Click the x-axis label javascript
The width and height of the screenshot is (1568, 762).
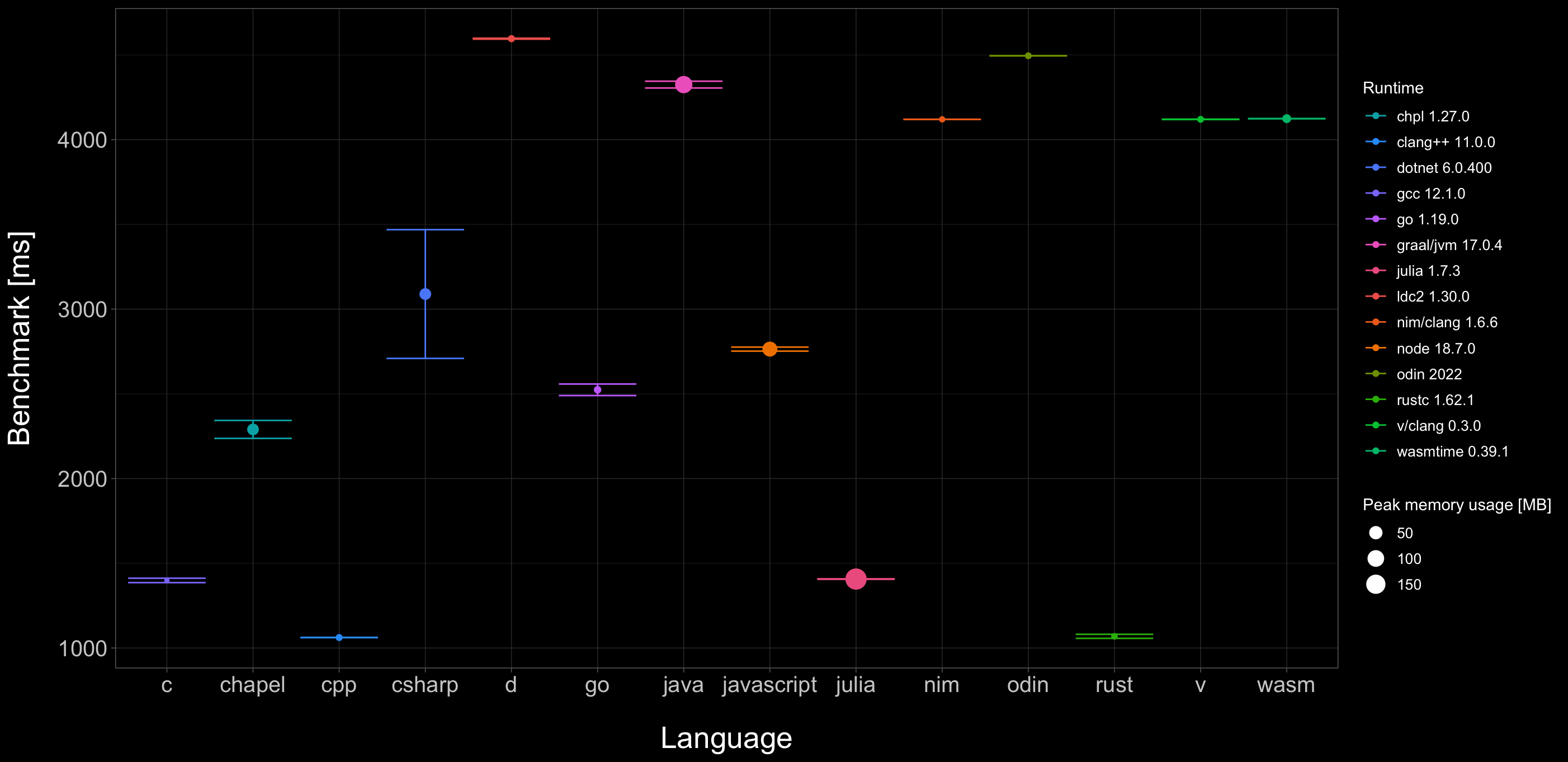tap(769, 685)
